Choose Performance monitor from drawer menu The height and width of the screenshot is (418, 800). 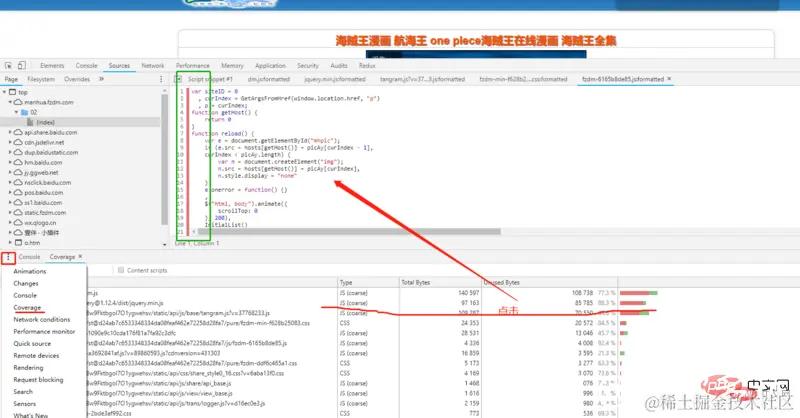point(44,331)
